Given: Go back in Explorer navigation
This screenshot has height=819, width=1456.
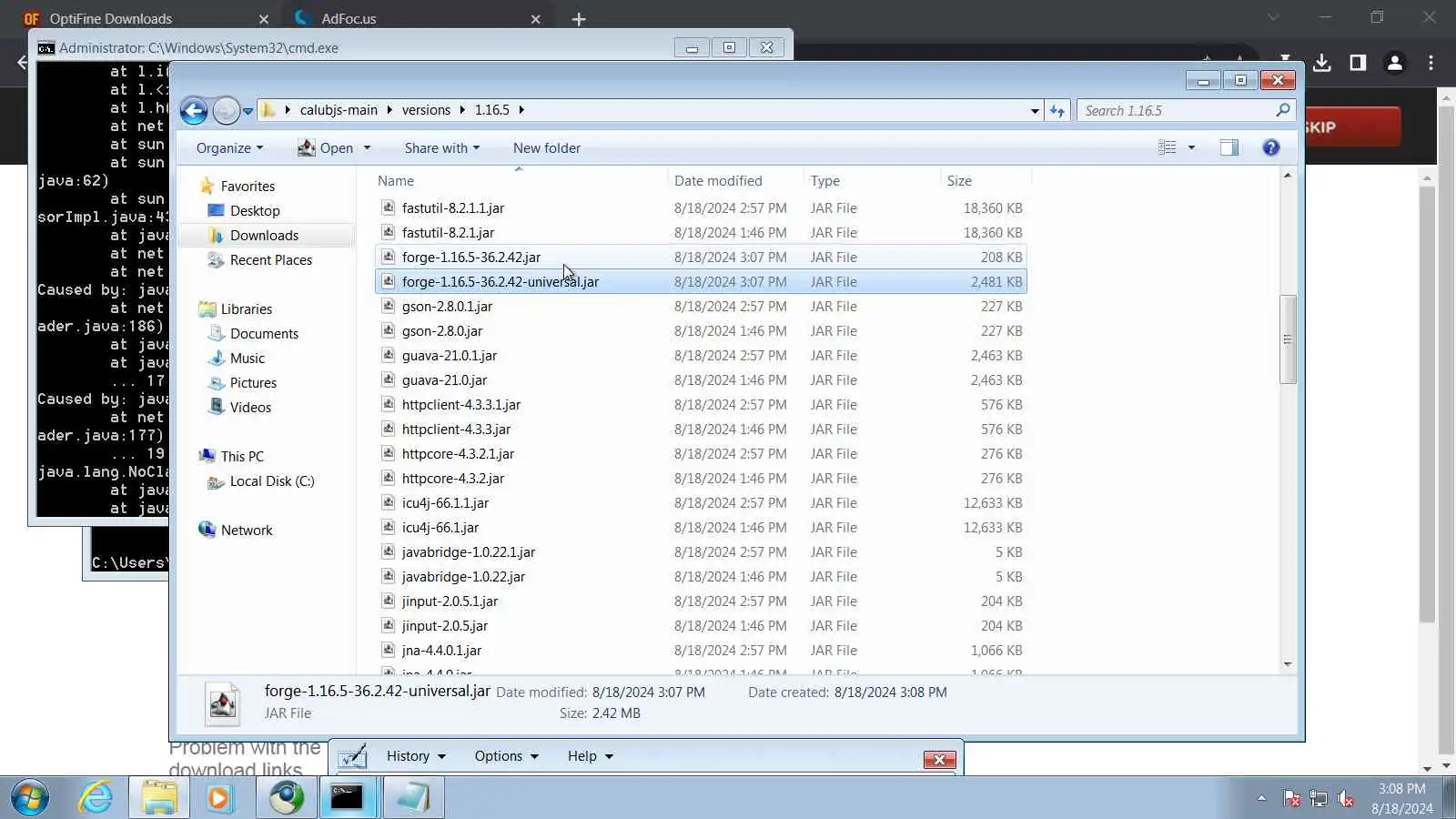Looking at the screenshot, I should 194,110.
